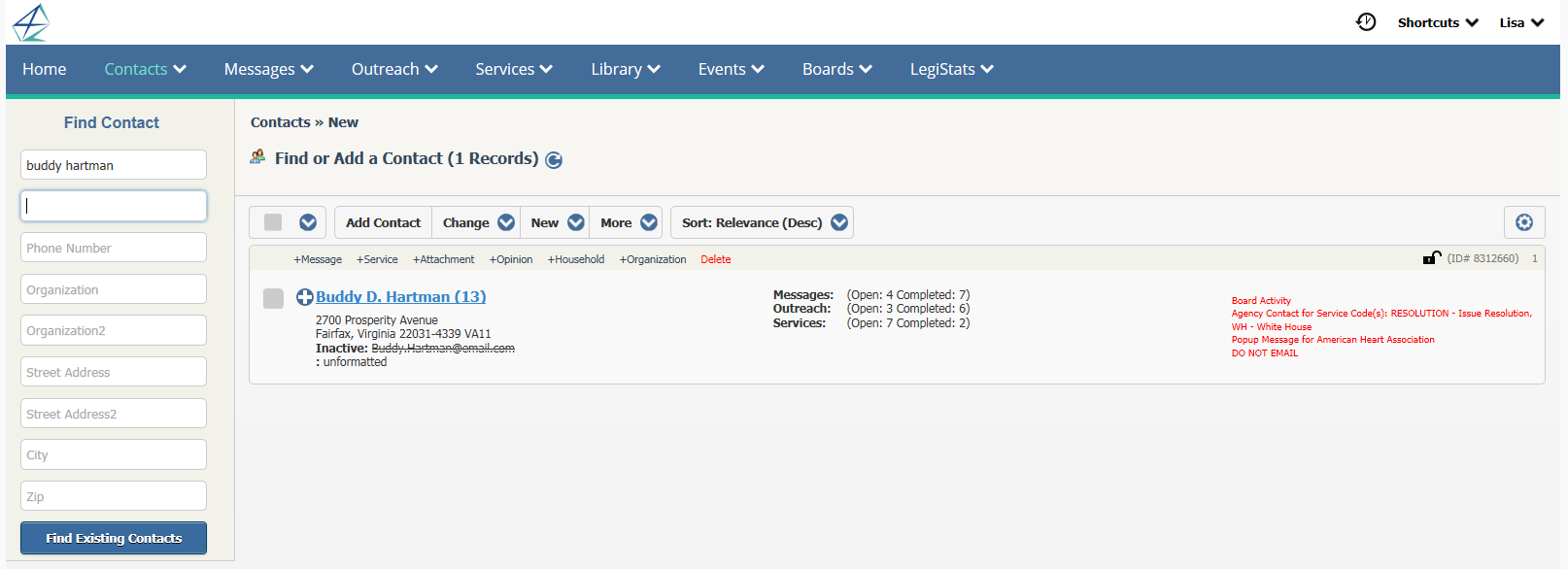Toggle the select-all checkbox in toolbar

pyautogui.click(x=273, y=222)
